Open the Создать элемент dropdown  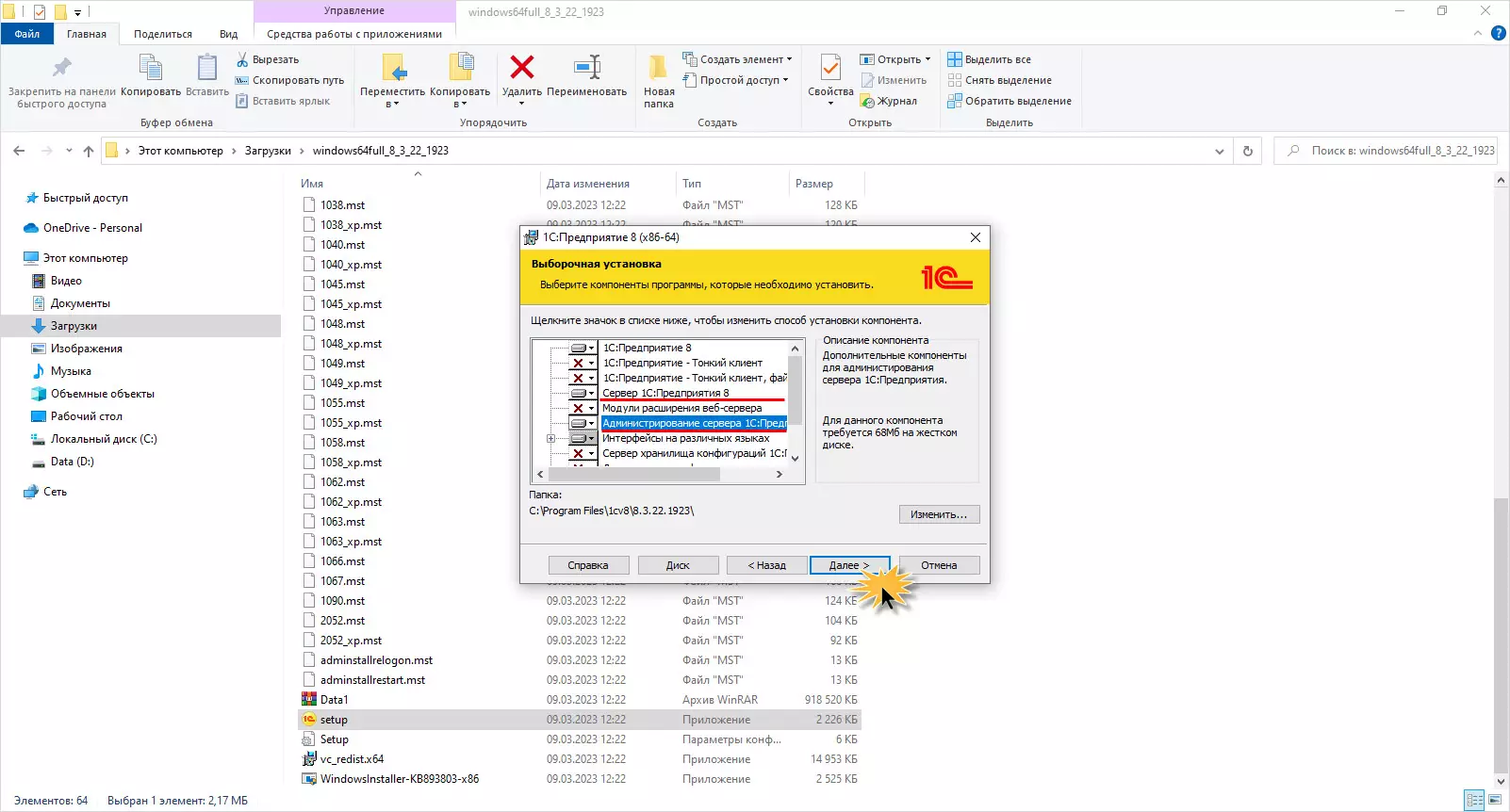pos(737,59)
